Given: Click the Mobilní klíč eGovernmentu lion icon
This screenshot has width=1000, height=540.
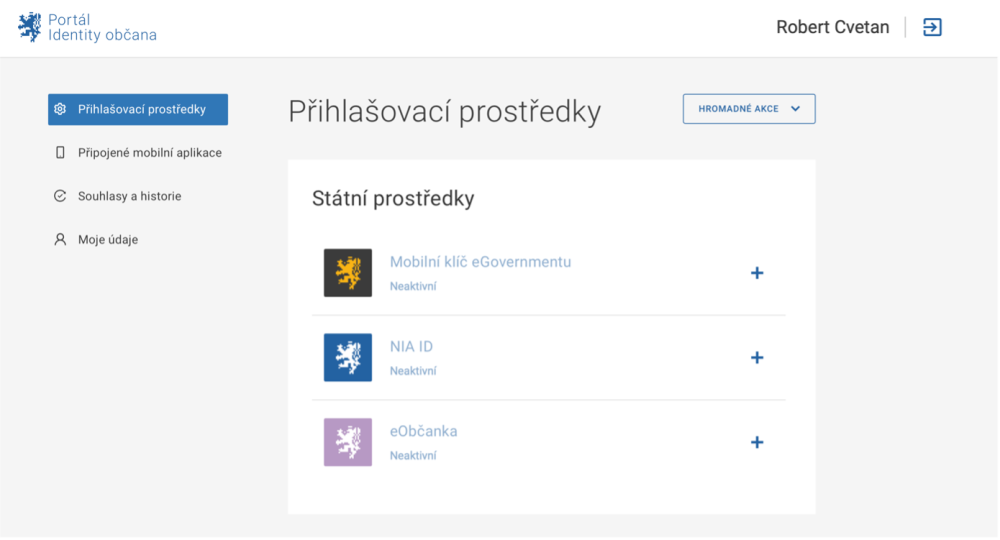Looking at the screenshot, I should pos(348,273).
